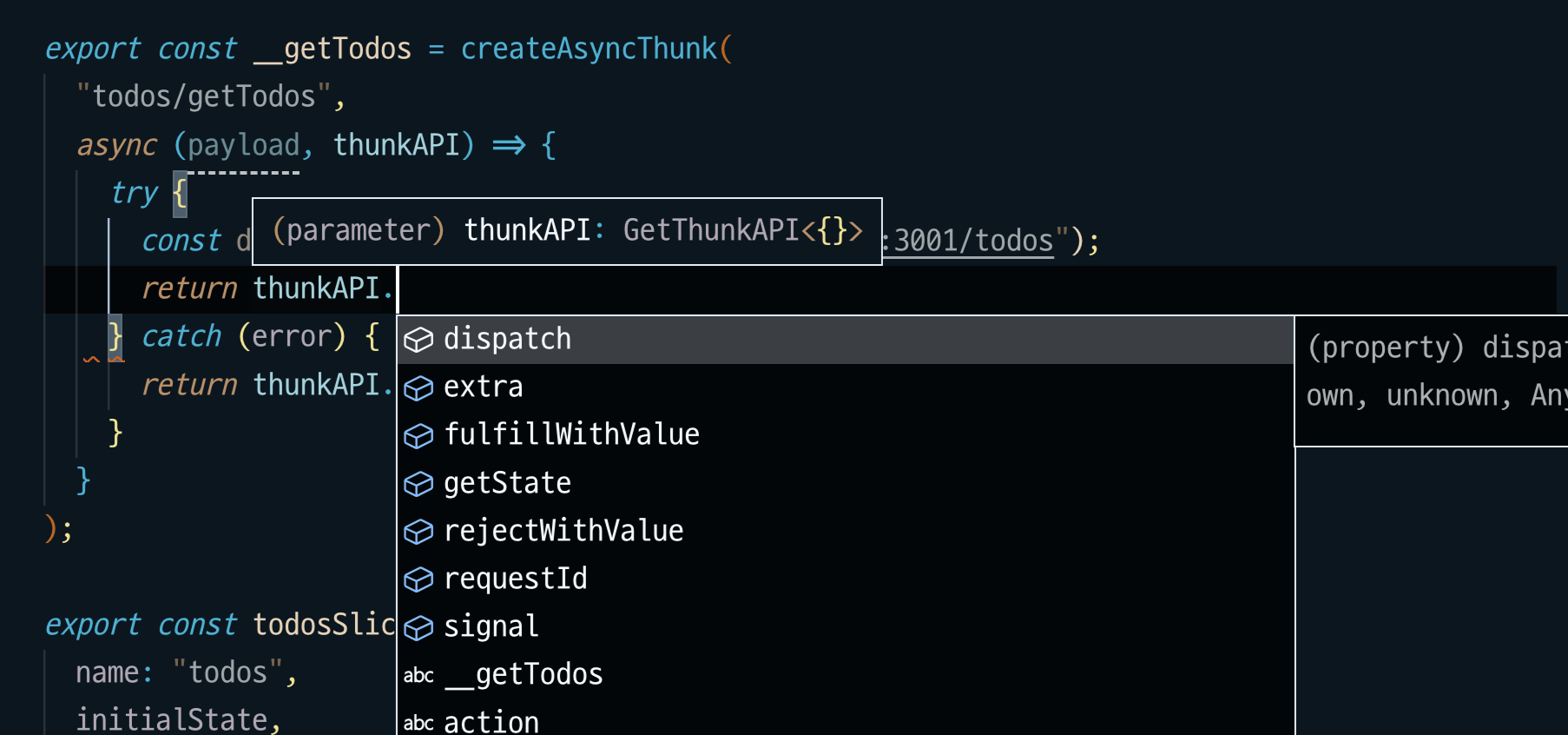The height and width of the screenshot is (735, 1568).
Task: Select the __getTodos word suggestion
Action: click(846, 675)
